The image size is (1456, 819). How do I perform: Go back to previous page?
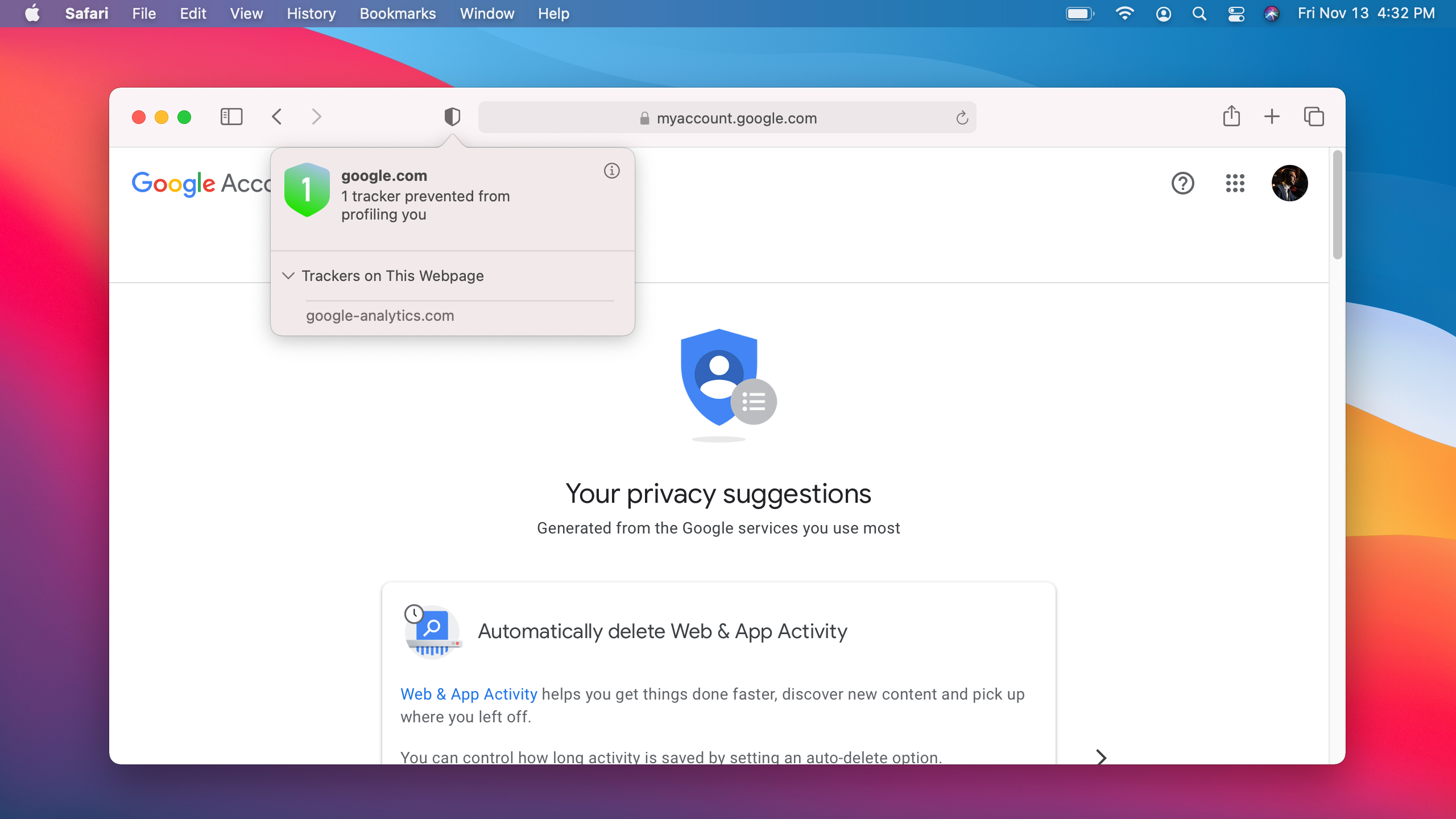point(277,117)
